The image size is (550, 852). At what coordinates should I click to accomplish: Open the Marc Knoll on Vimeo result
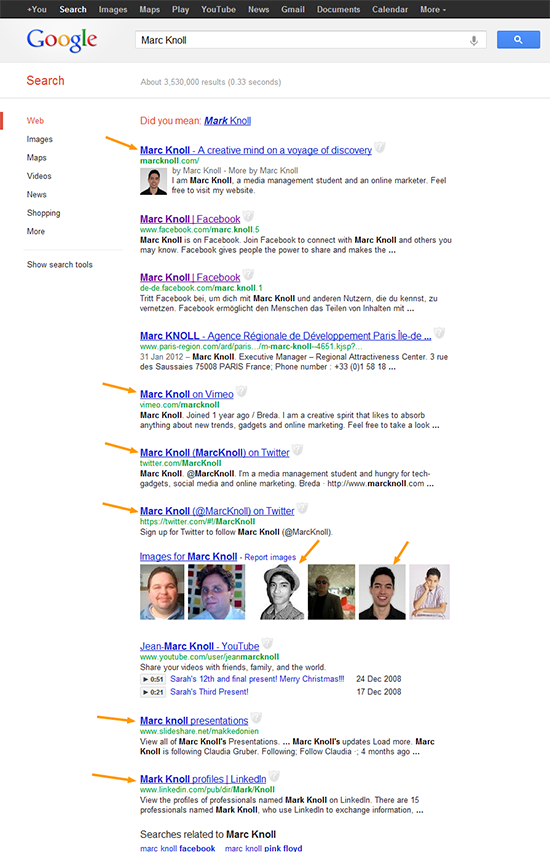(186, 394)
